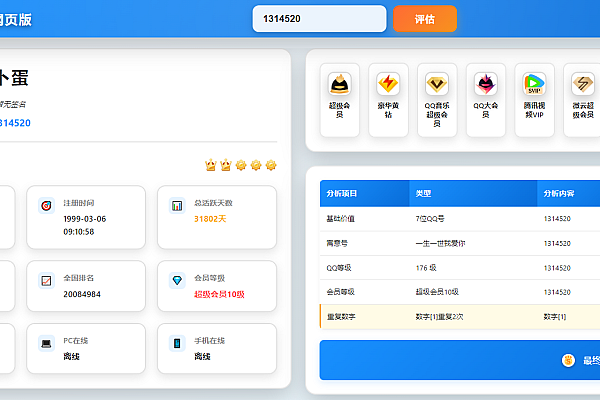600x400 pixels.
Task: Click the 离线 status under PC在线
Action: 71,356
